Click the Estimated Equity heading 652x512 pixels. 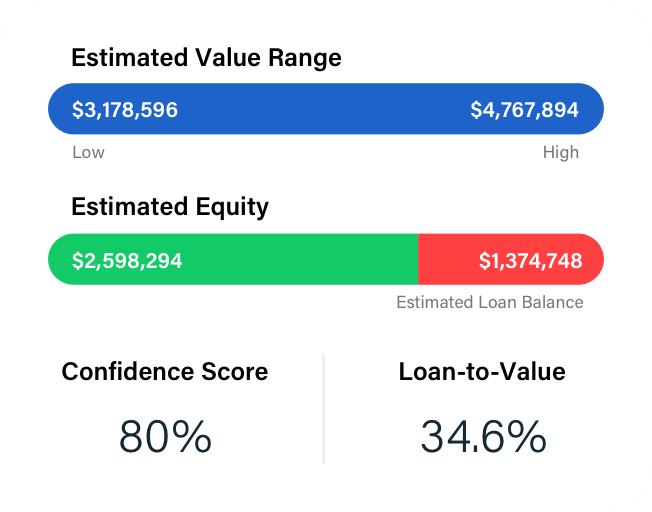[170, 207]
